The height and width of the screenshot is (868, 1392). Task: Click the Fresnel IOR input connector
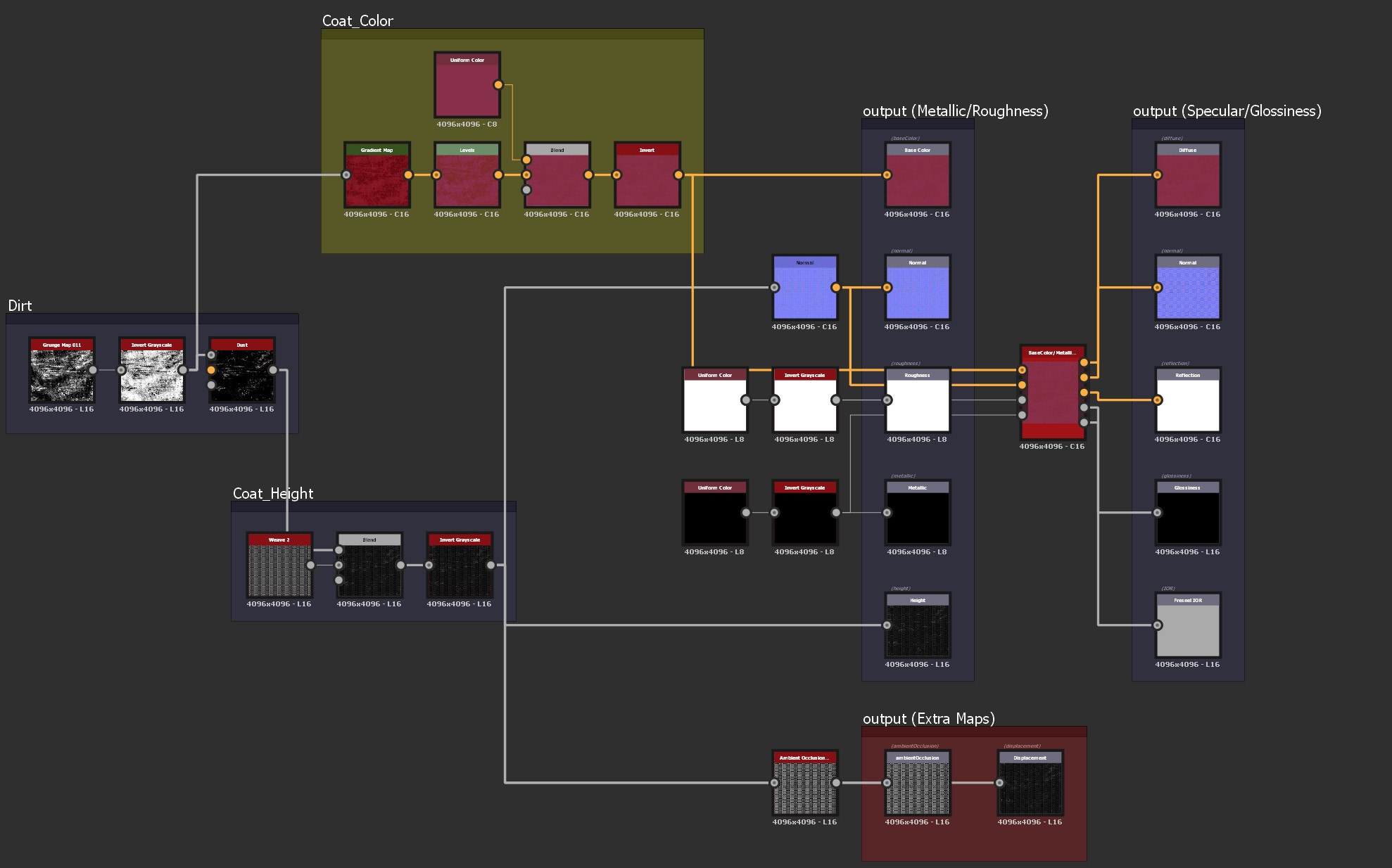click(1157, 625)
